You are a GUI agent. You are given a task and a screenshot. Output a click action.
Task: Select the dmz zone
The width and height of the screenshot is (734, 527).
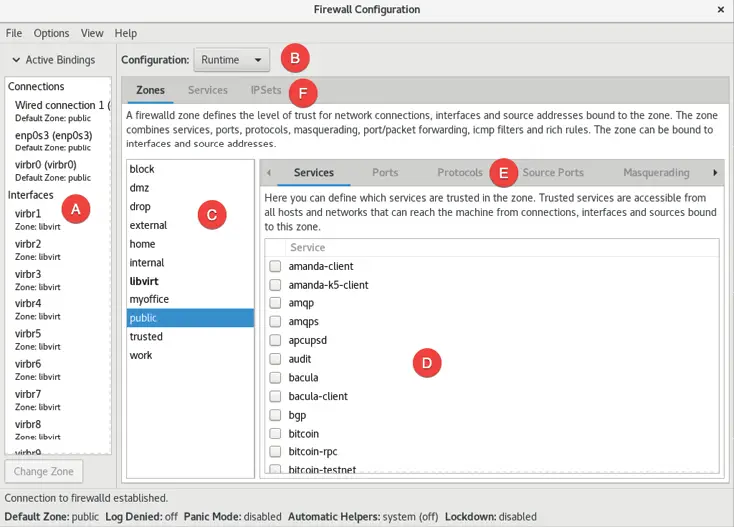141,188
